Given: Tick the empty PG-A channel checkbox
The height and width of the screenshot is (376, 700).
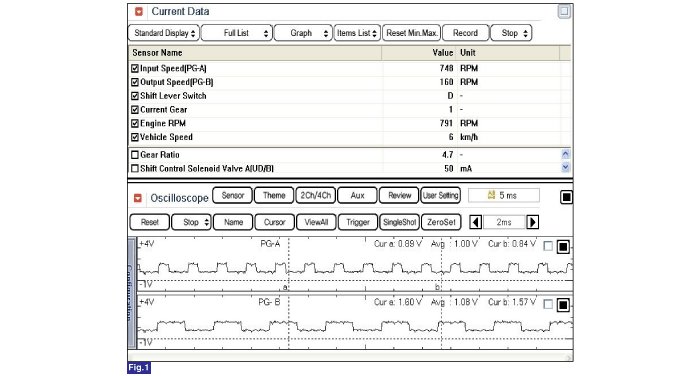Looking at the screenshot, I should coord(548,246).
